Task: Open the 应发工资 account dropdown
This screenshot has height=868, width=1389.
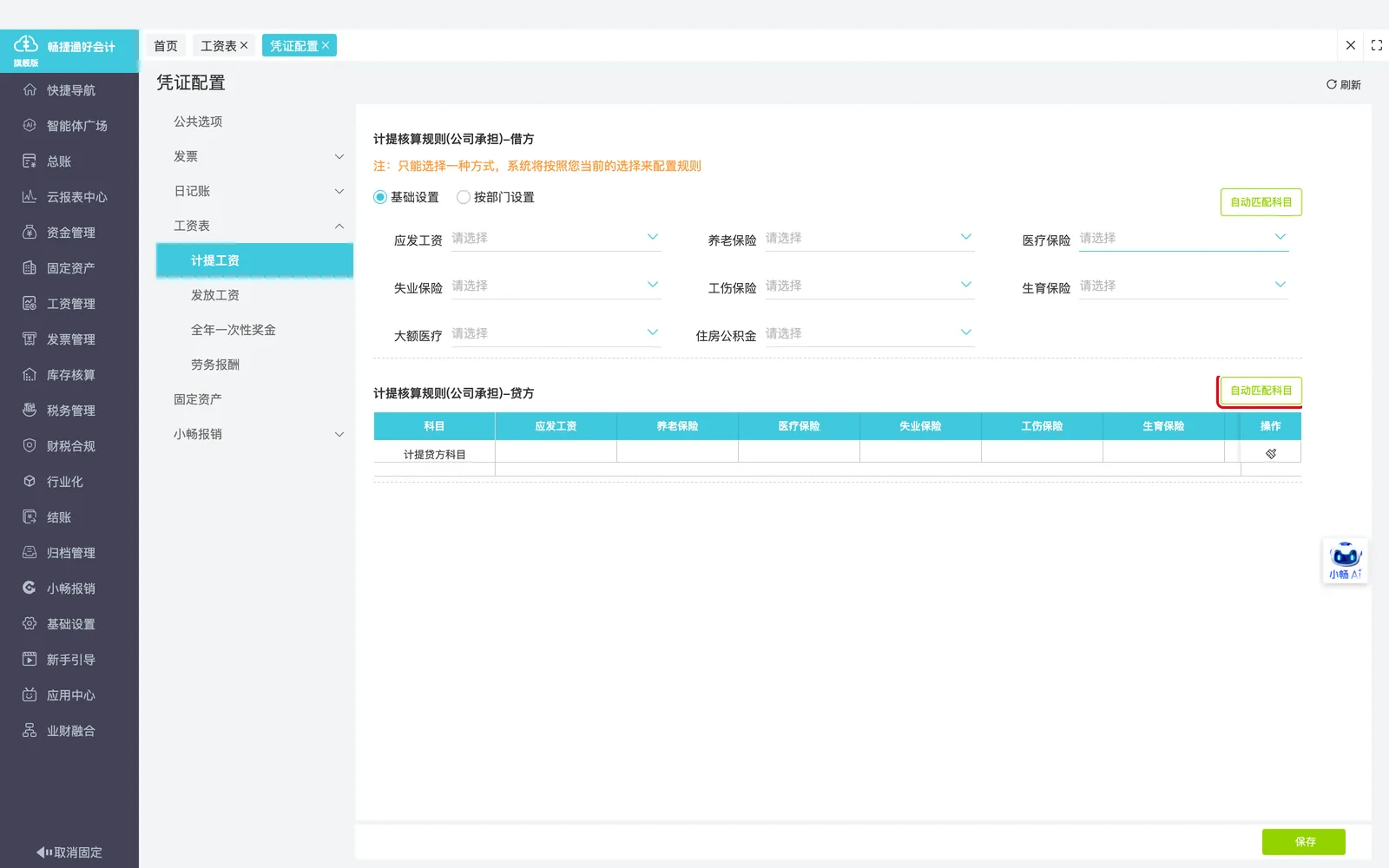Action: (556, 239)
